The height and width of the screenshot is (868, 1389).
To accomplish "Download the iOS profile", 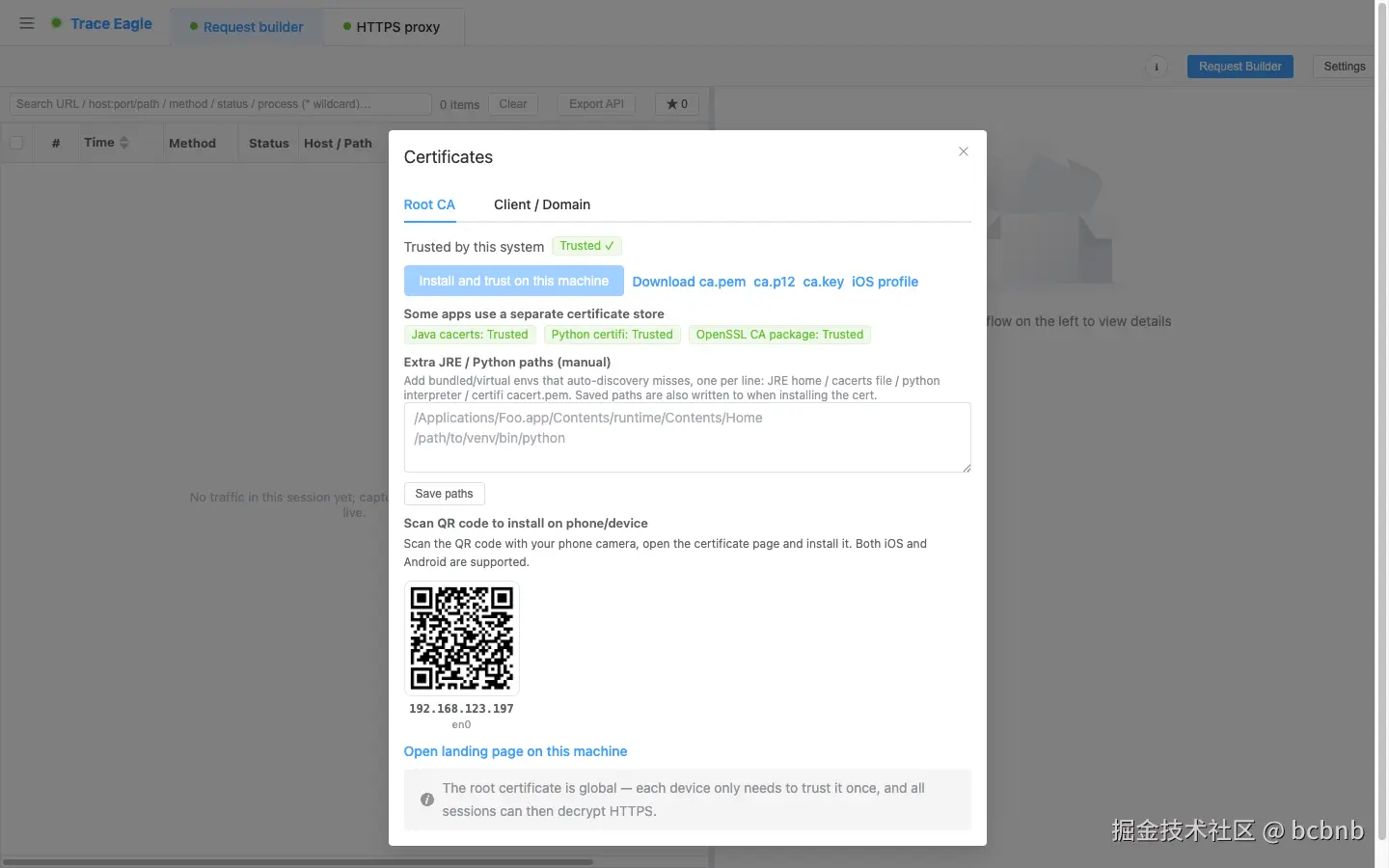I will click(885, 282).
